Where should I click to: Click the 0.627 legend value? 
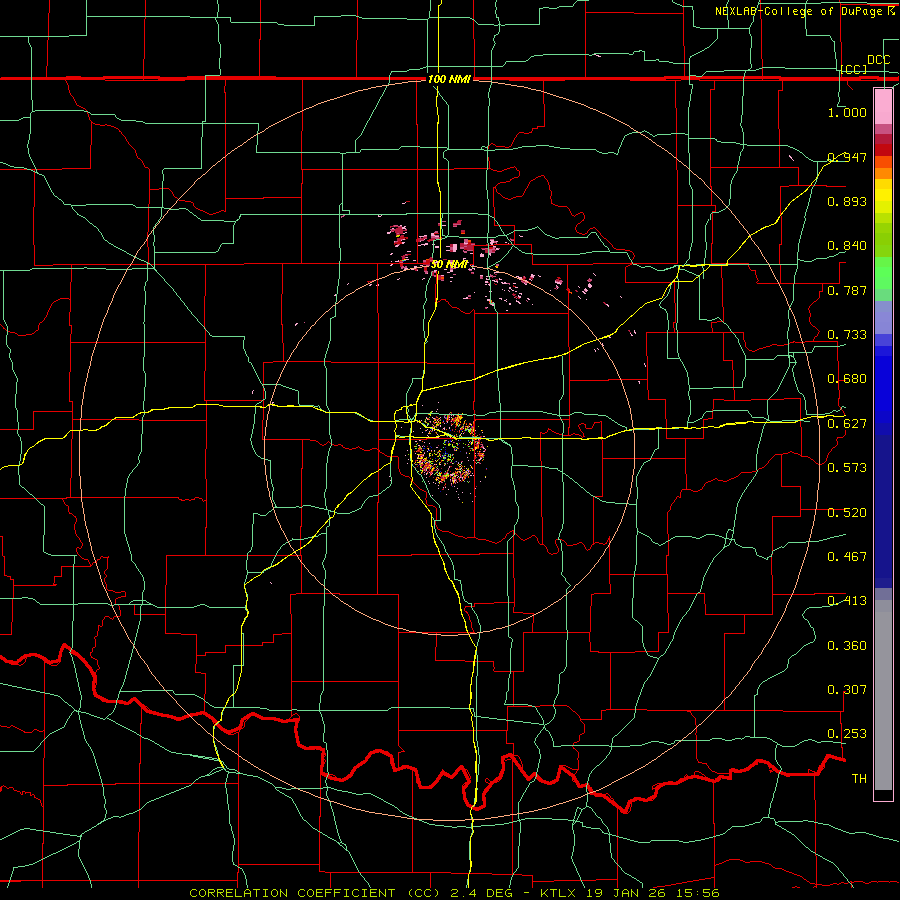(847, 424)
